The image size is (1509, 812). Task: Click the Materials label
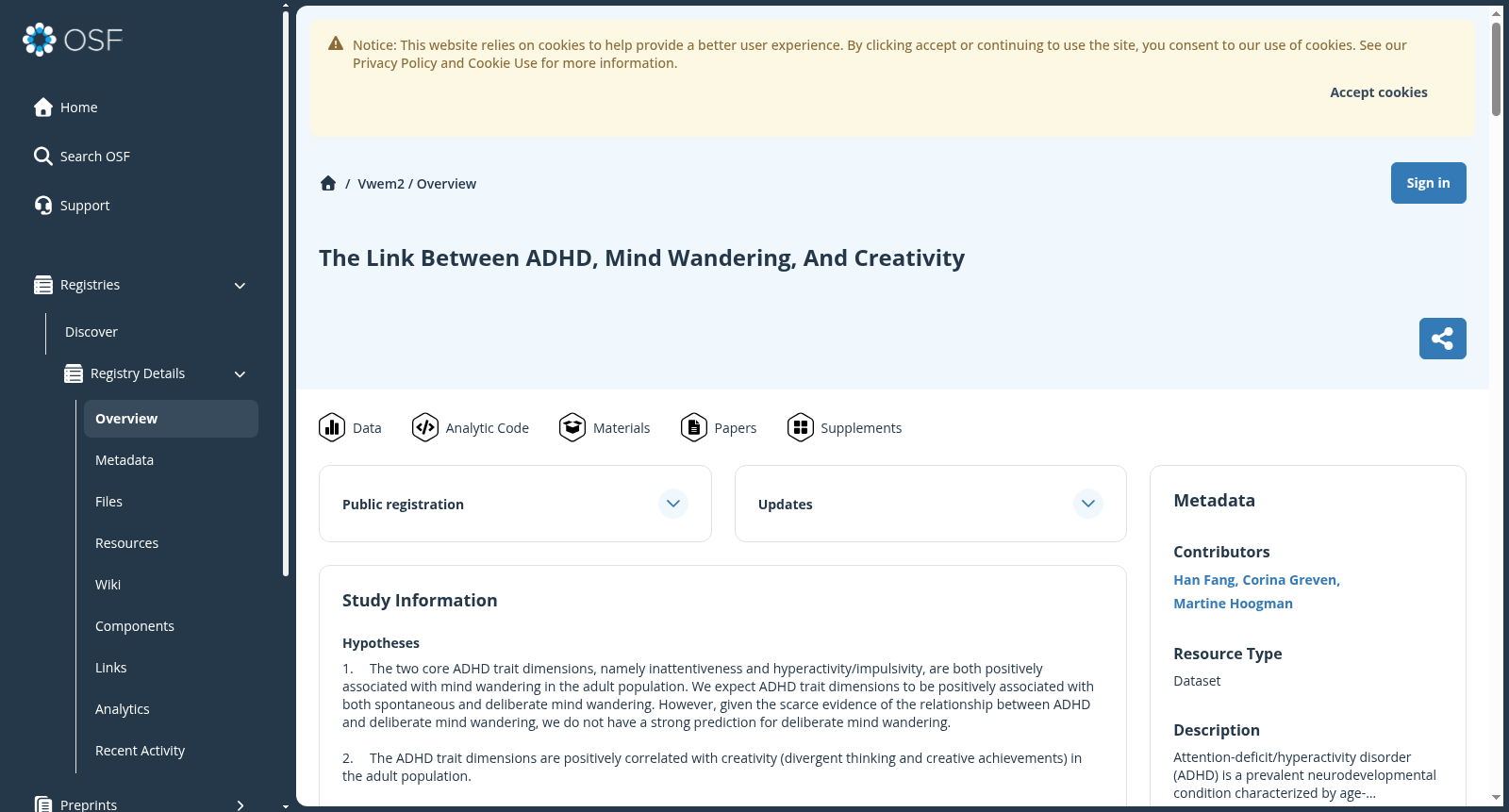point(622,428)
